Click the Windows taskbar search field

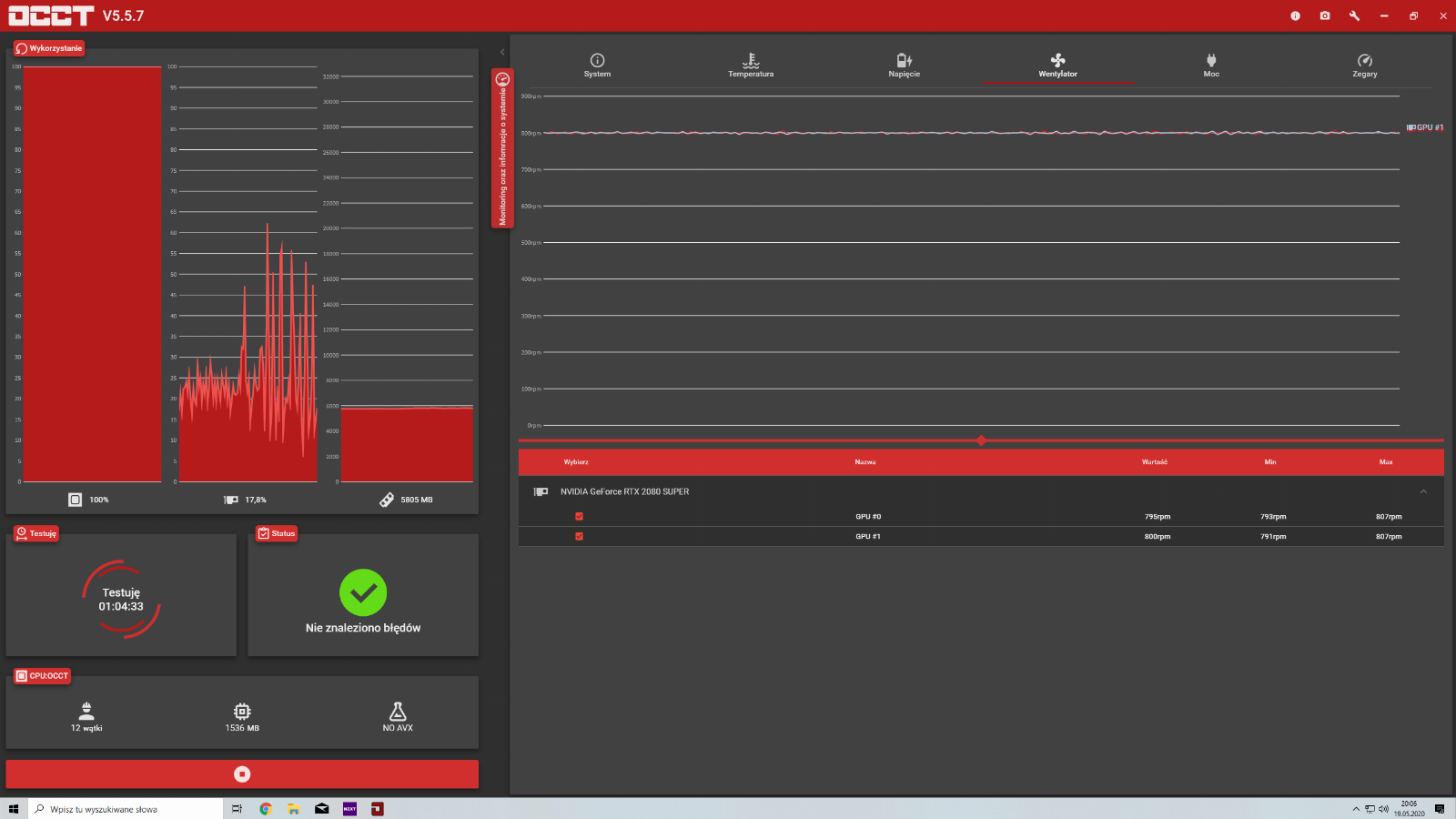(126, 809)
